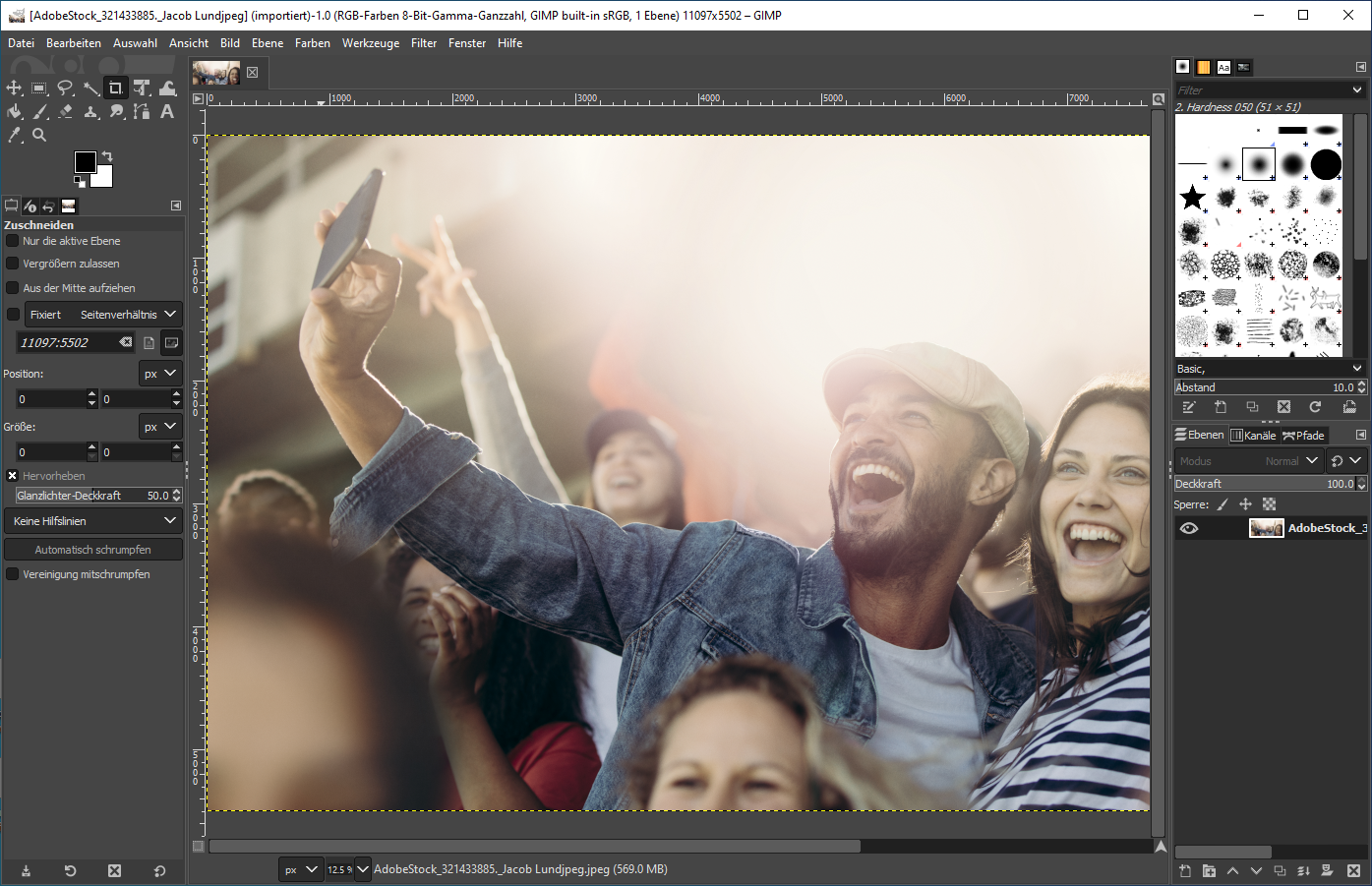Open the Filter menu
Image resolution: width=1372 pixels, height=886 pixels.
(x=424, y=43)
